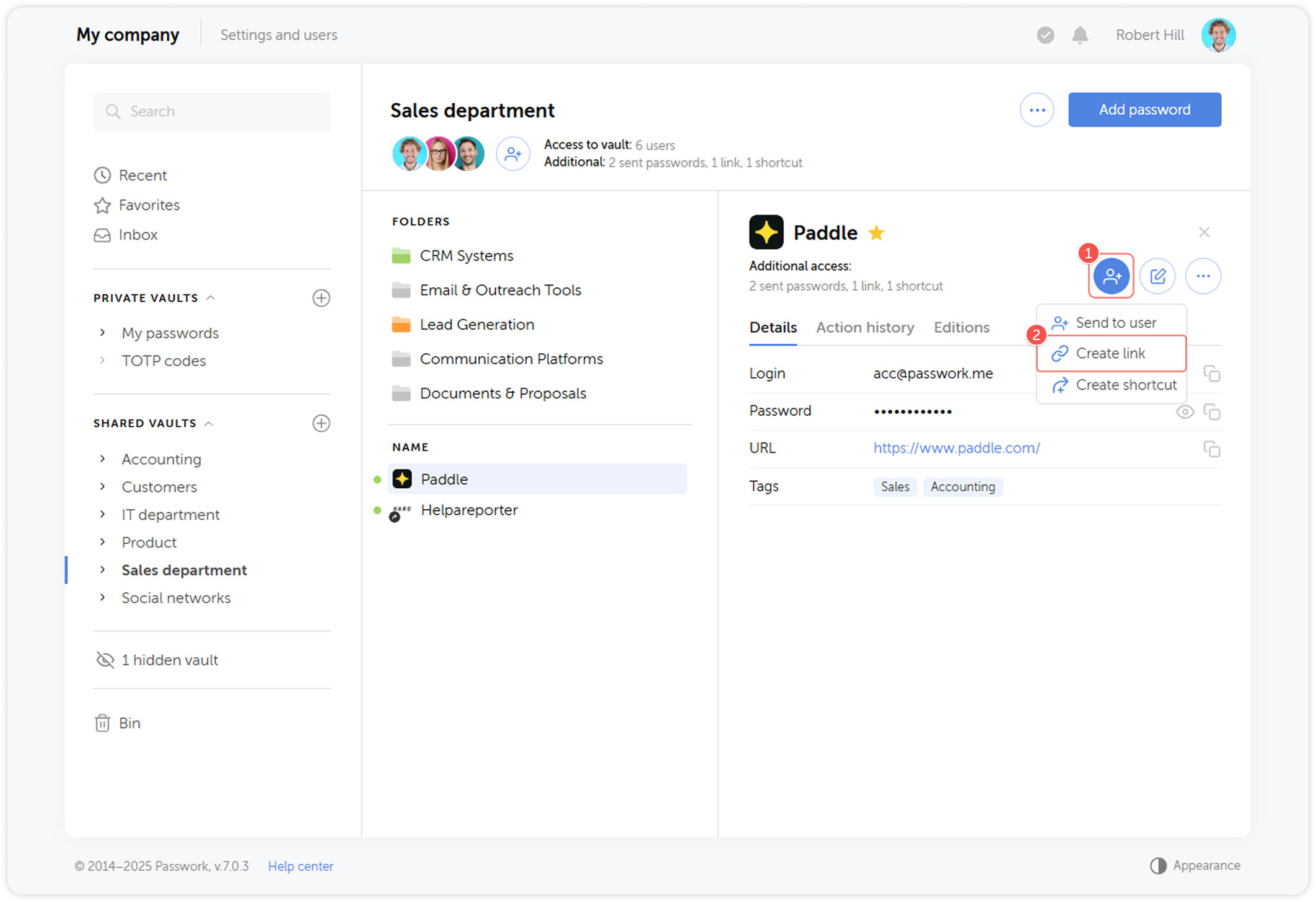Open user access via person-plus icon on Paddle
1316x902 pixels.
[1111, 276]
